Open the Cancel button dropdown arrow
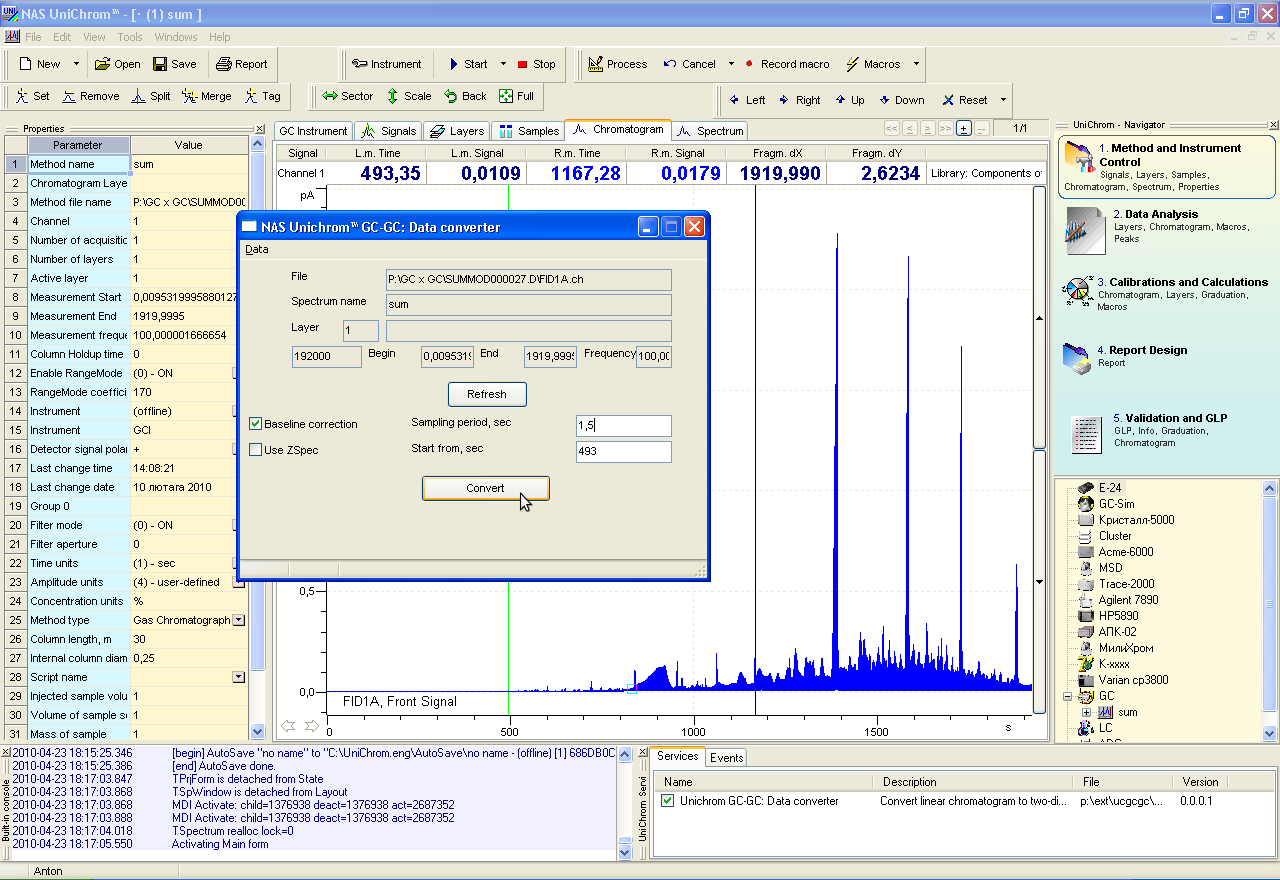Viewport: 1280px width, 880px height. point(731,64)
